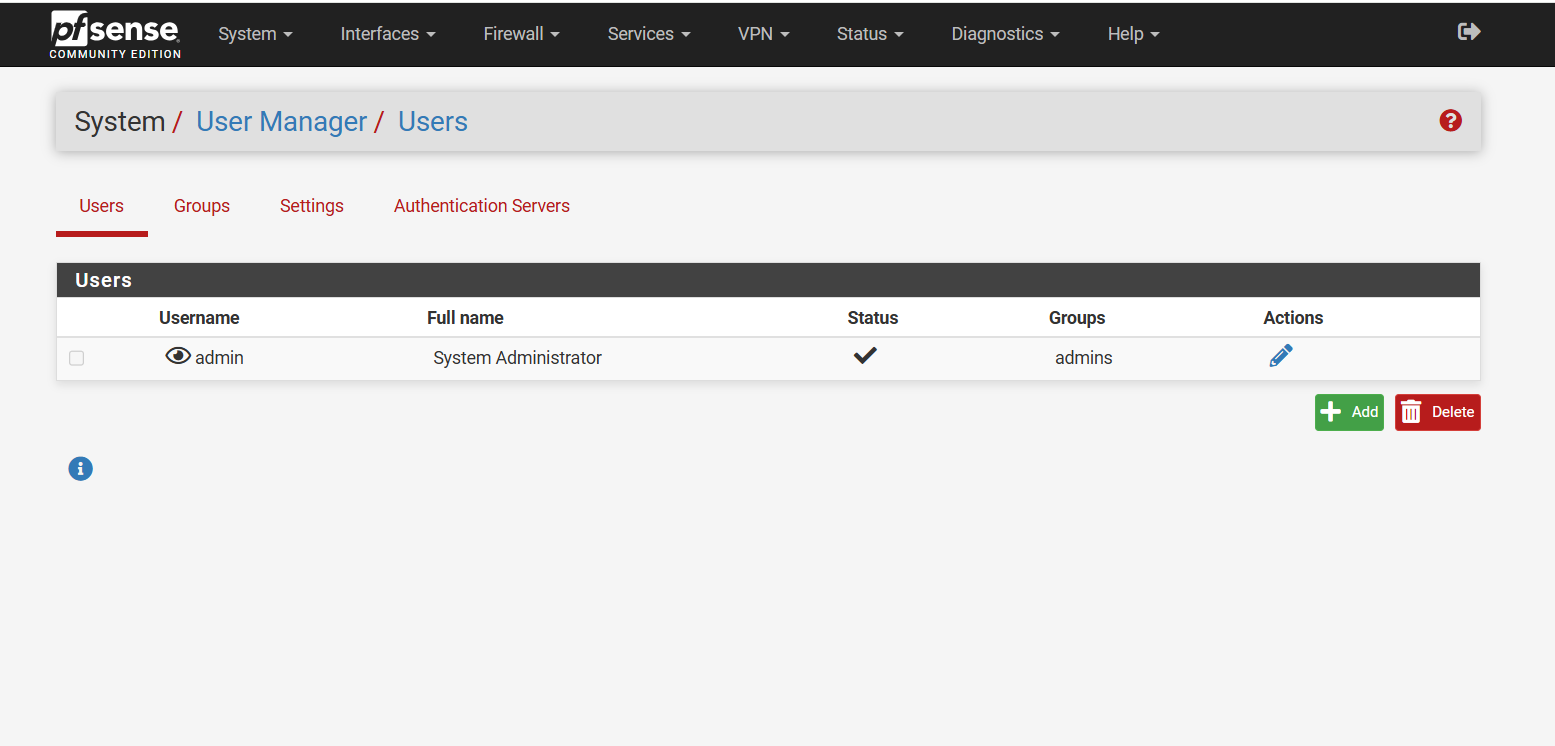
Task: Switch to the Settings tab
Action: coord(312,206)
